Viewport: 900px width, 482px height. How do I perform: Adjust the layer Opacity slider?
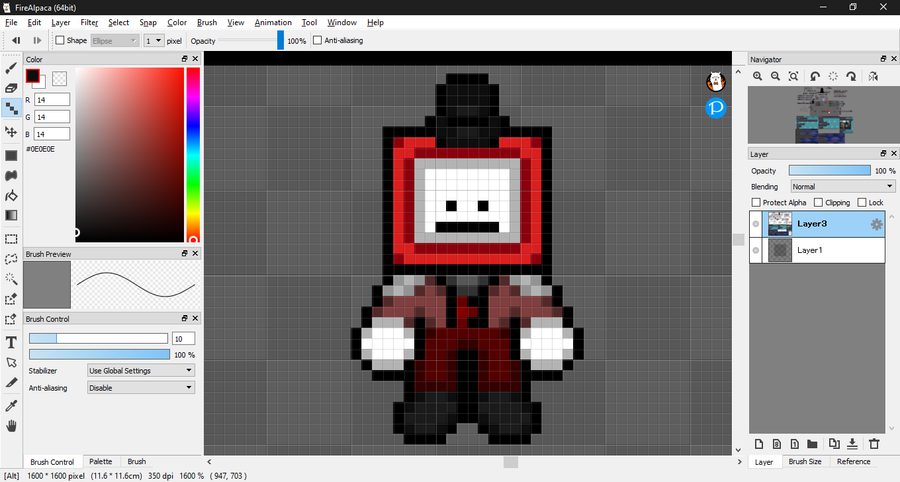829,170
